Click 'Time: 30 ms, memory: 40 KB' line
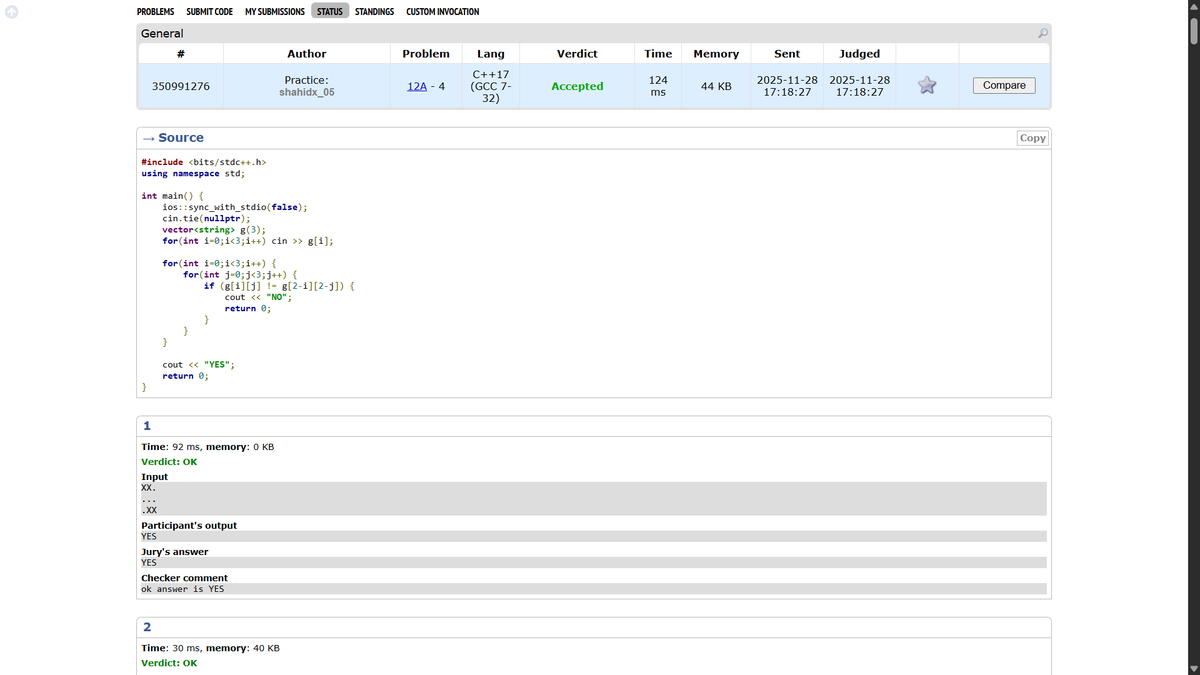The height and width of the screenshot is (675, 1200). coord(210,648)
